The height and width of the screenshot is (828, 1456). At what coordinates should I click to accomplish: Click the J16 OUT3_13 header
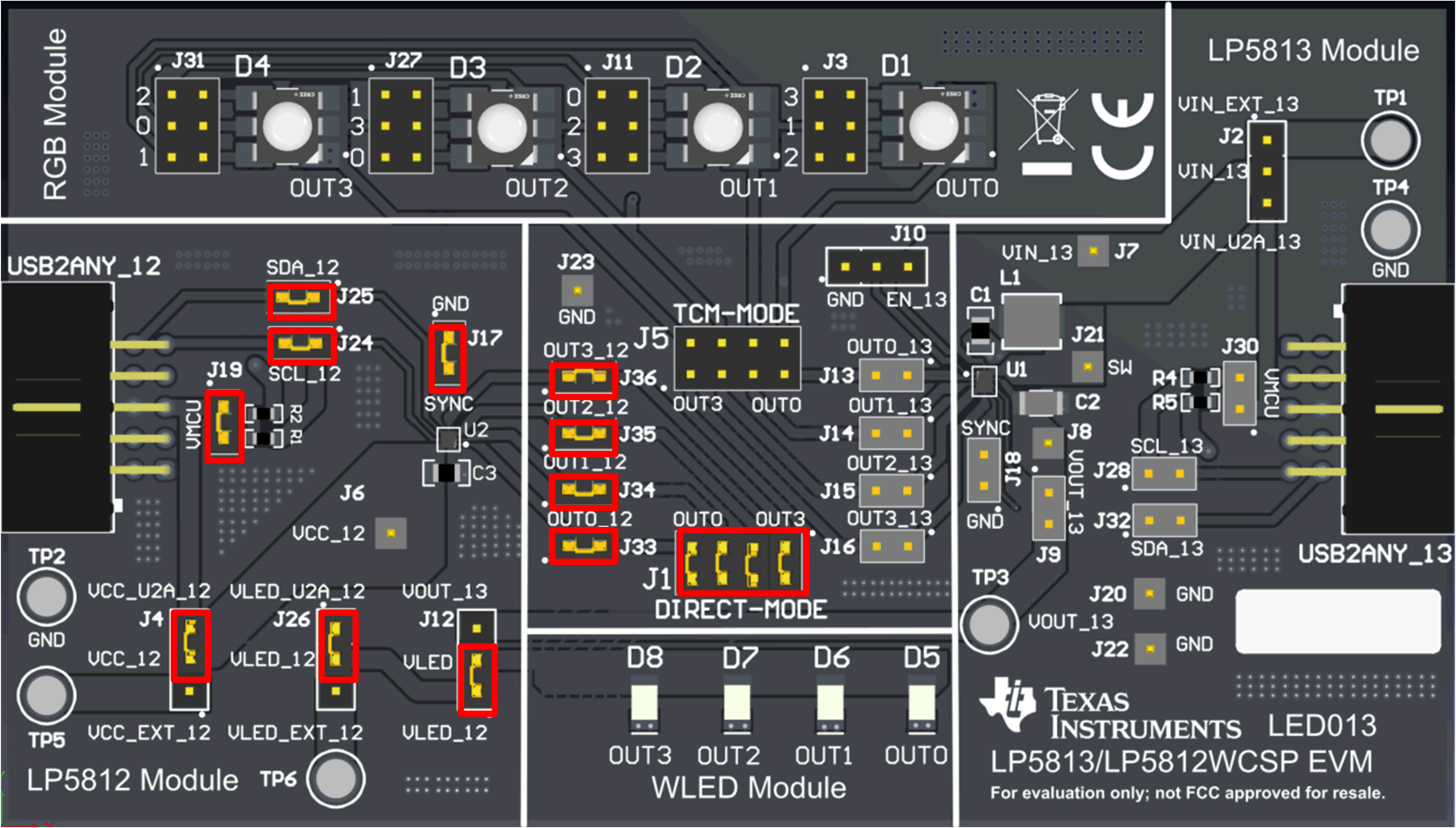pos(891,546)
